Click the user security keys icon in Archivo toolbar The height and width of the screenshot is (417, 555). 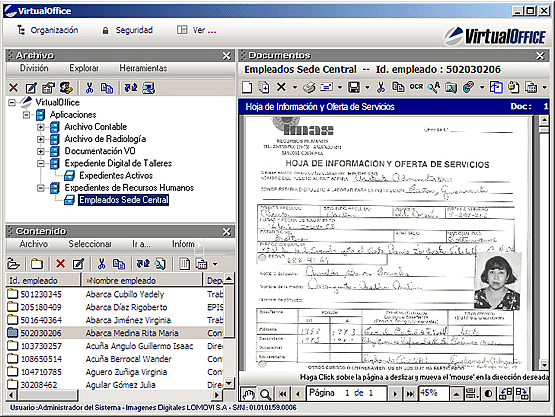click(x=66, y=87)
